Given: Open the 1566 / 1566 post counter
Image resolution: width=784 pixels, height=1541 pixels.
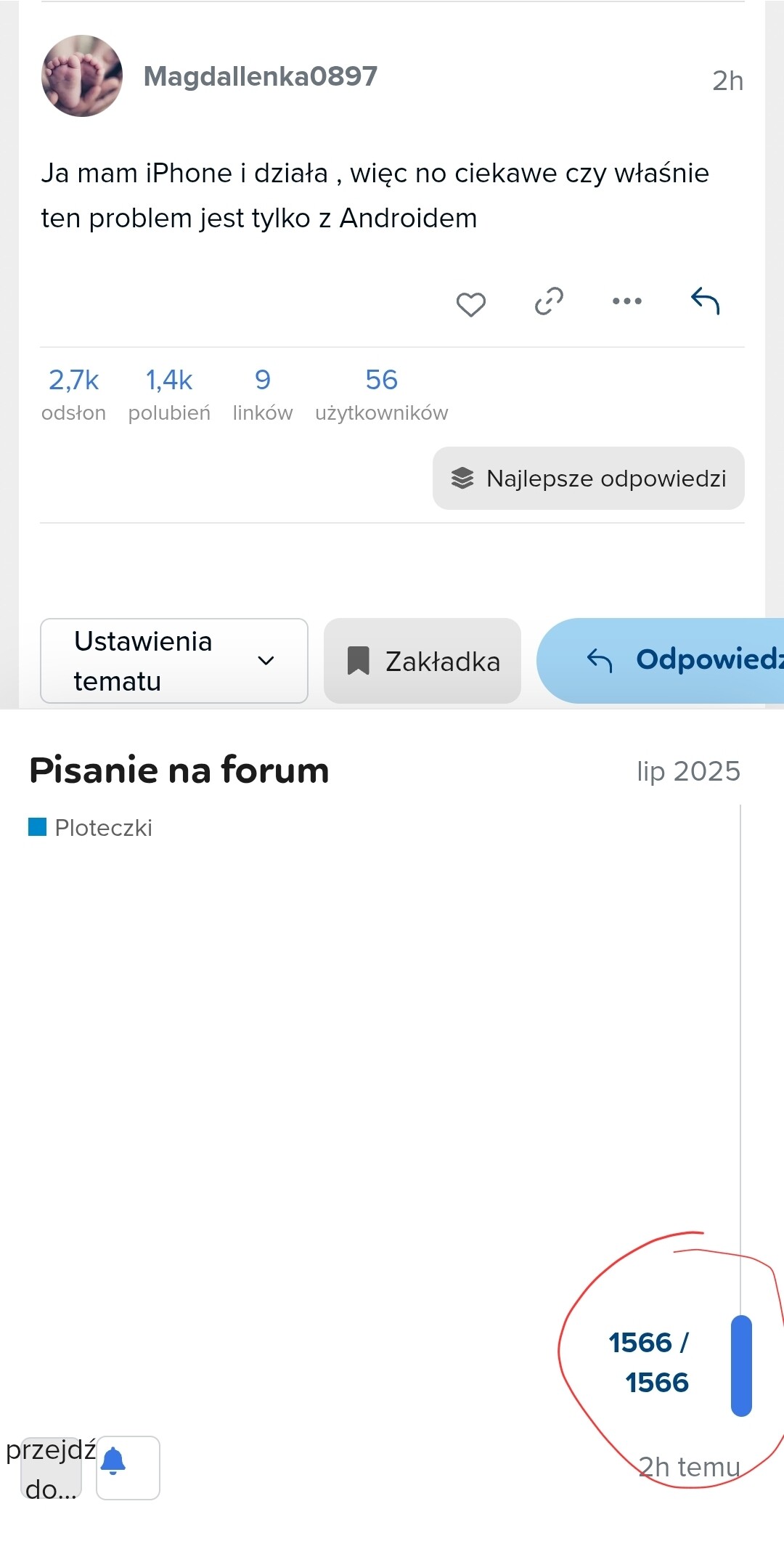Looking at the screenshot, I should [650, 1362].
